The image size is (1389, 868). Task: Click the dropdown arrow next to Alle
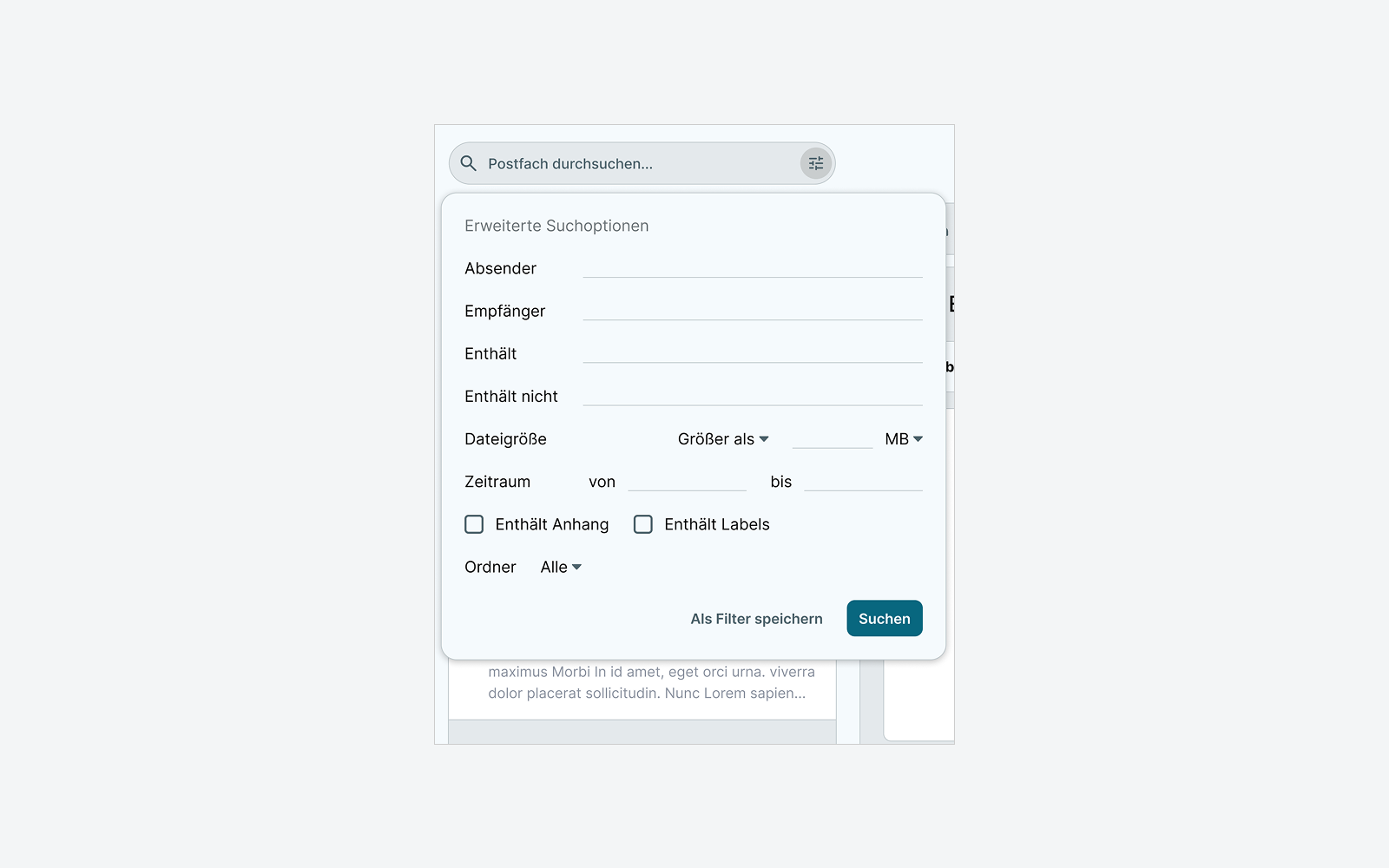[576, 567]
